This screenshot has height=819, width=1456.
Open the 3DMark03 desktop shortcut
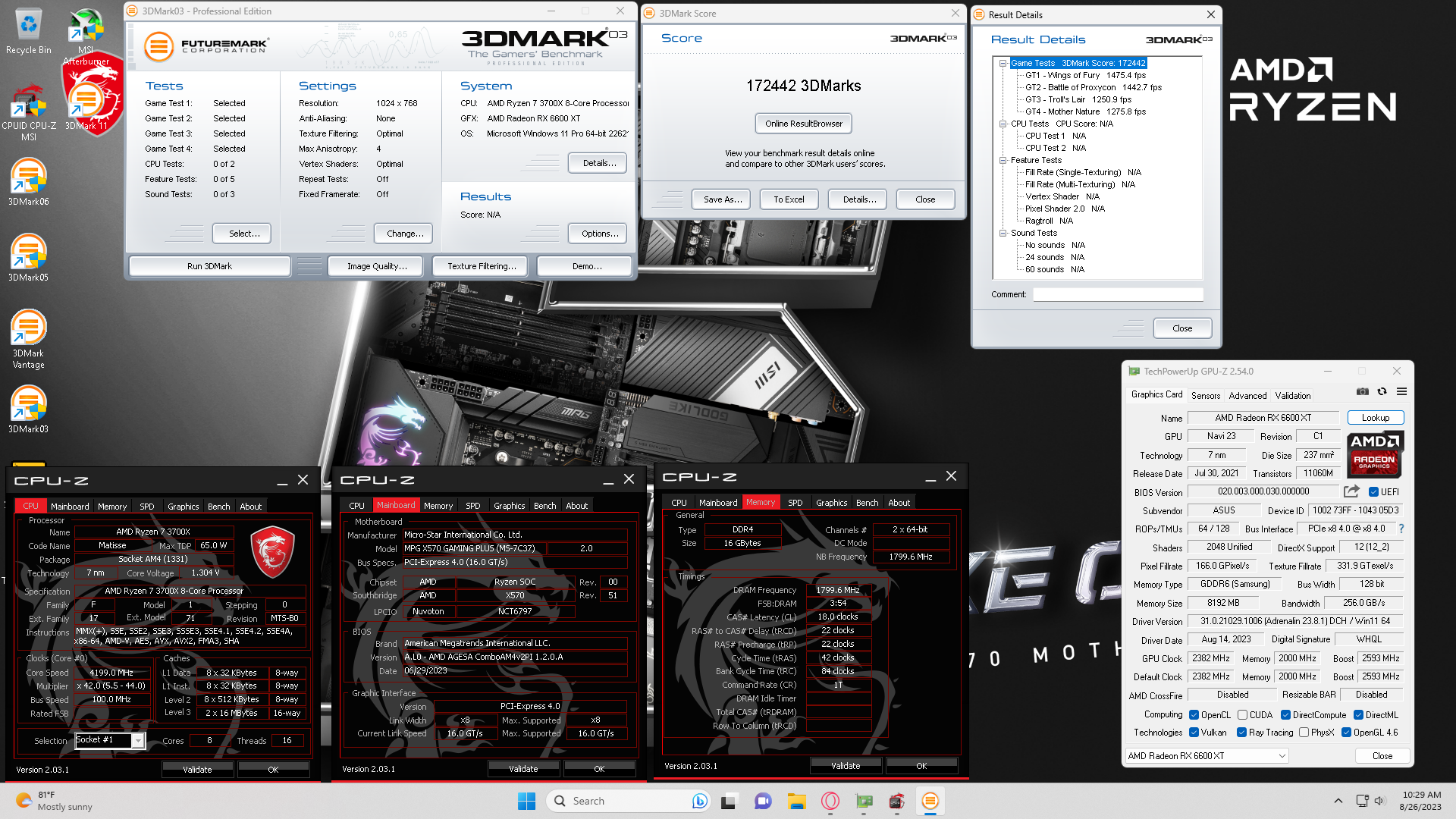(28, 409)
